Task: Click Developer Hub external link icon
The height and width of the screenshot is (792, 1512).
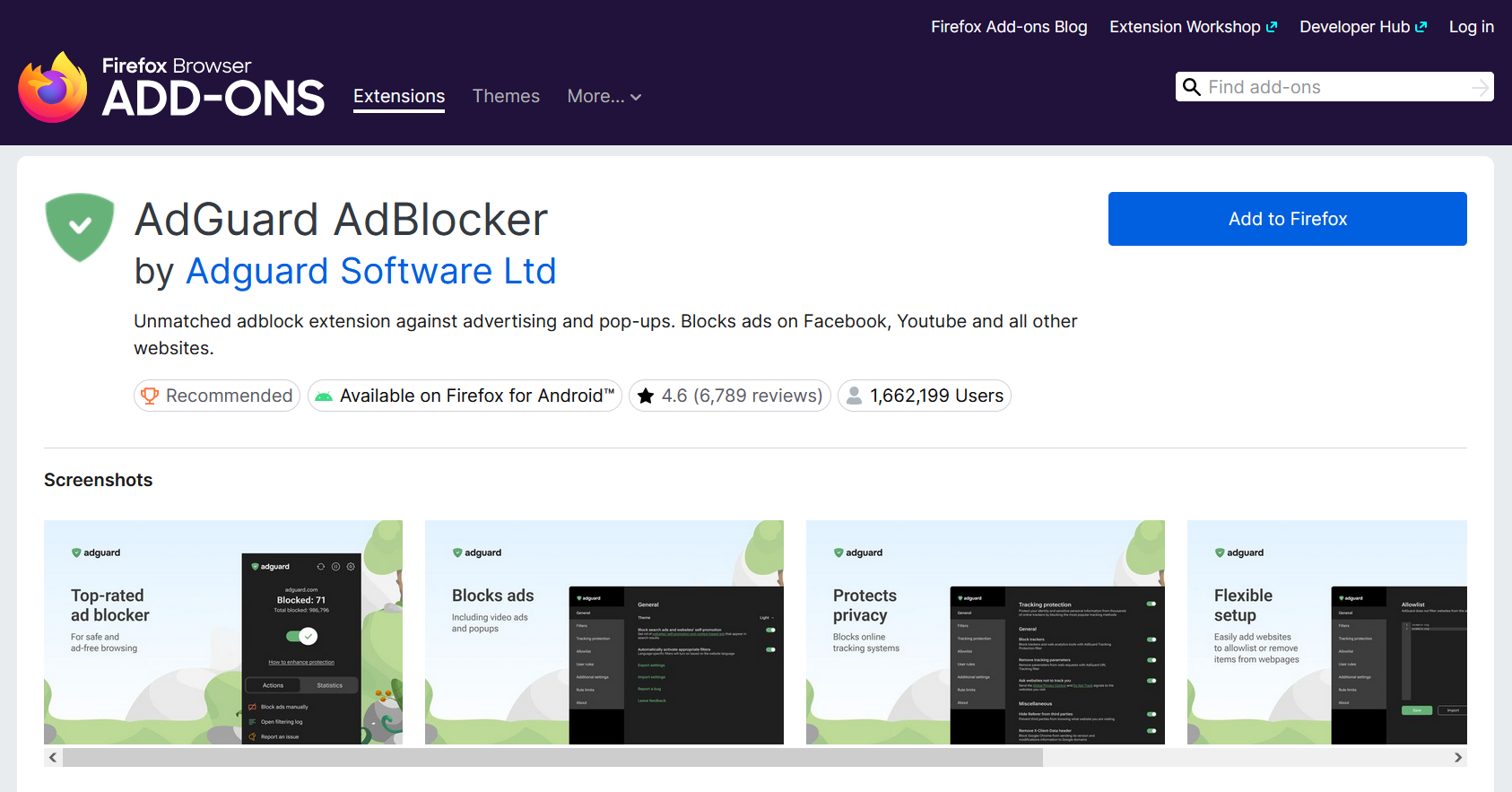Action: 1421,27
